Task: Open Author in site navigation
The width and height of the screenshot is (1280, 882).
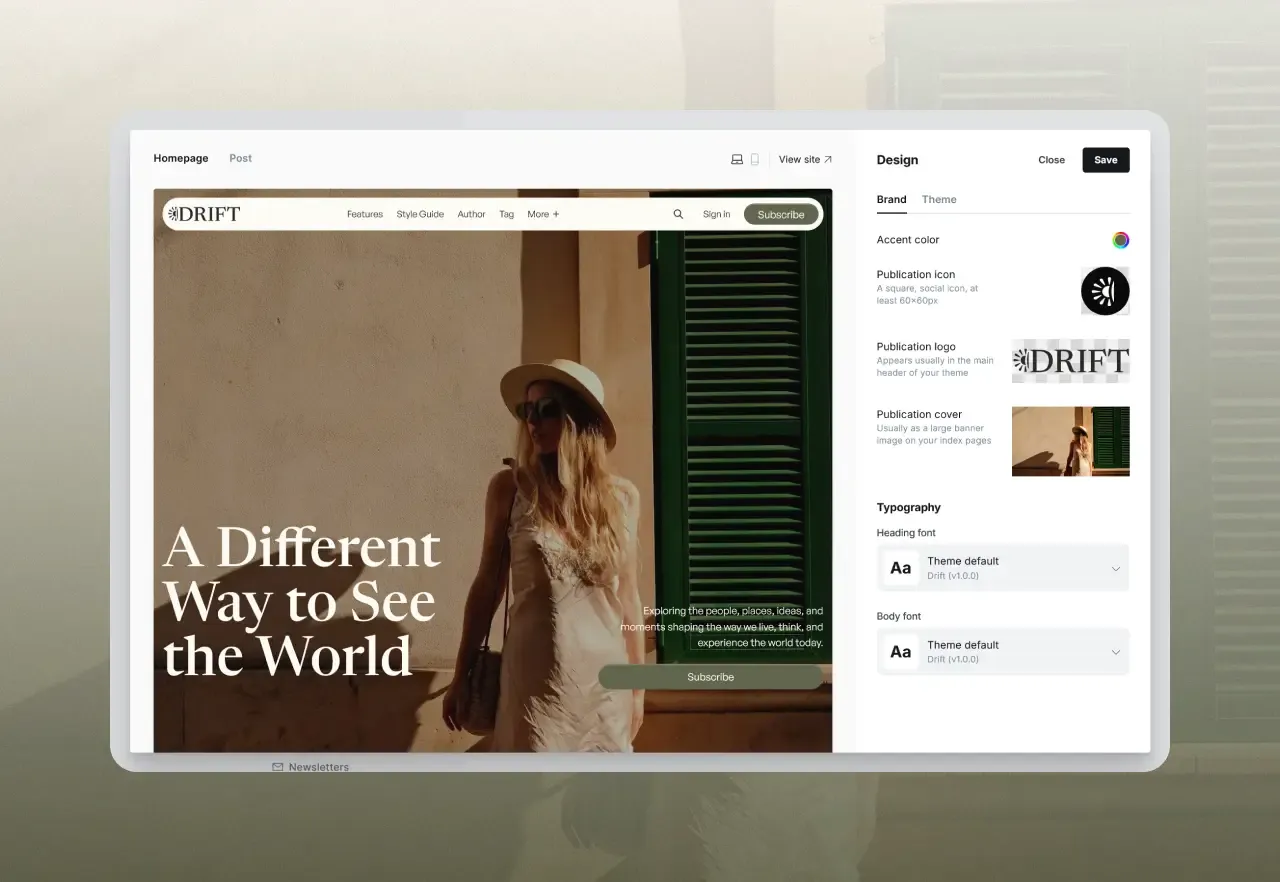Action: point(471,214)
